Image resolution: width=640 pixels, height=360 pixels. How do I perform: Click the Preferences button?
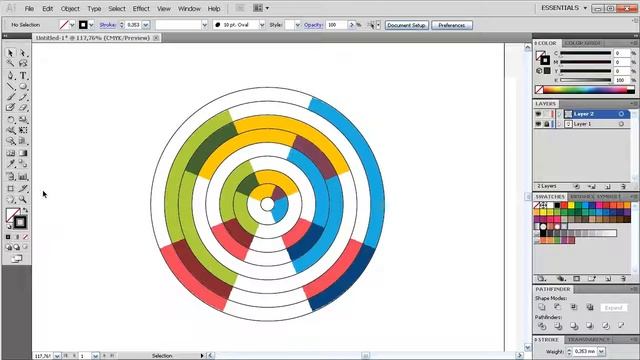[452, 25]
